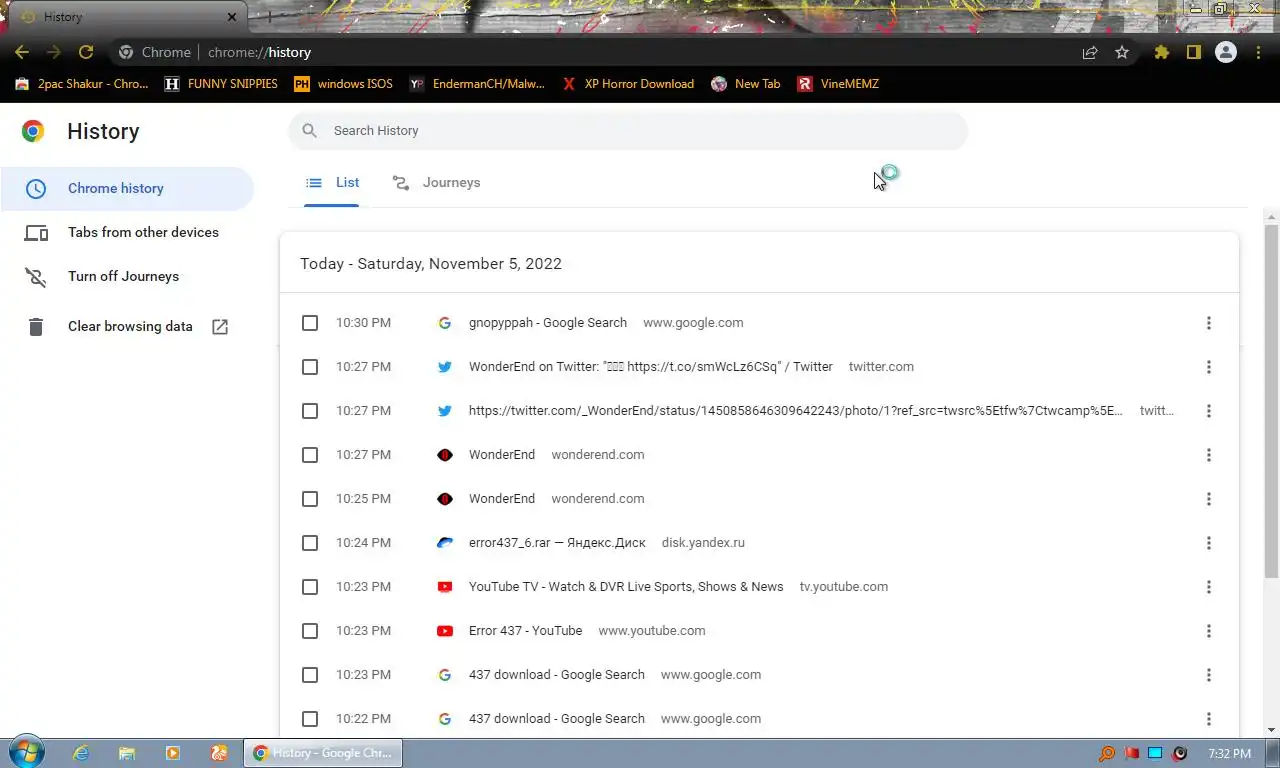This screenshot has height=768, width=1280.
Task: Click the WonderEnd favicon at 10:25 PM
Action: point(445,499)
